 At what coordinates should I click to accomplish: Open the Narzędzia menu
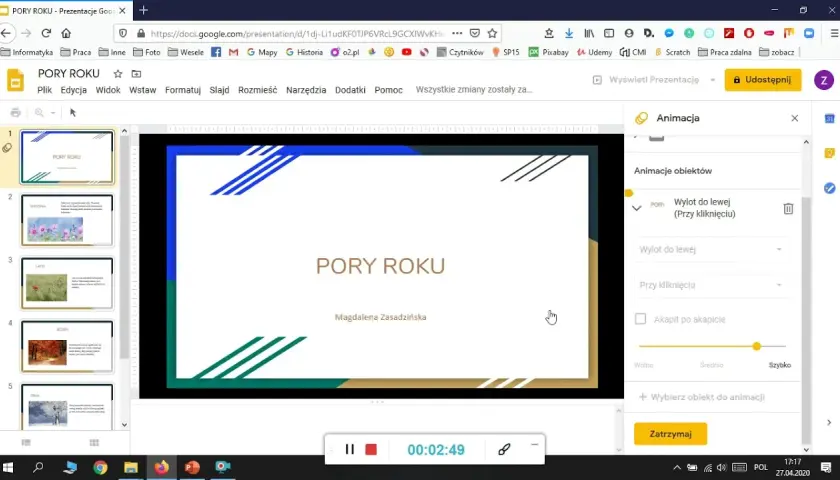click(306, 90)
